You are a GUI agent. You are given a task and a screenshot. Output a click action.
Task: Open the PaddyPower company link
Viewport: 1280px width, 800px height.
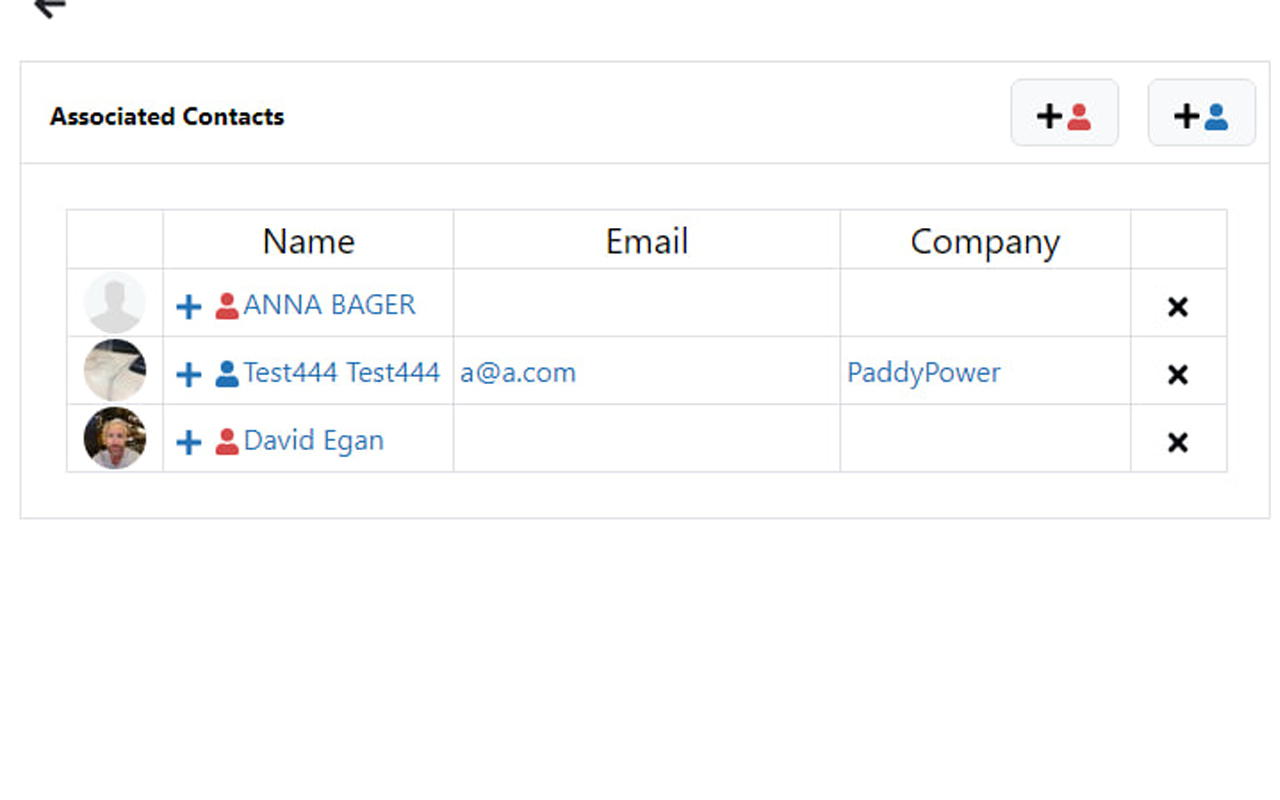[x=923, y=372]
